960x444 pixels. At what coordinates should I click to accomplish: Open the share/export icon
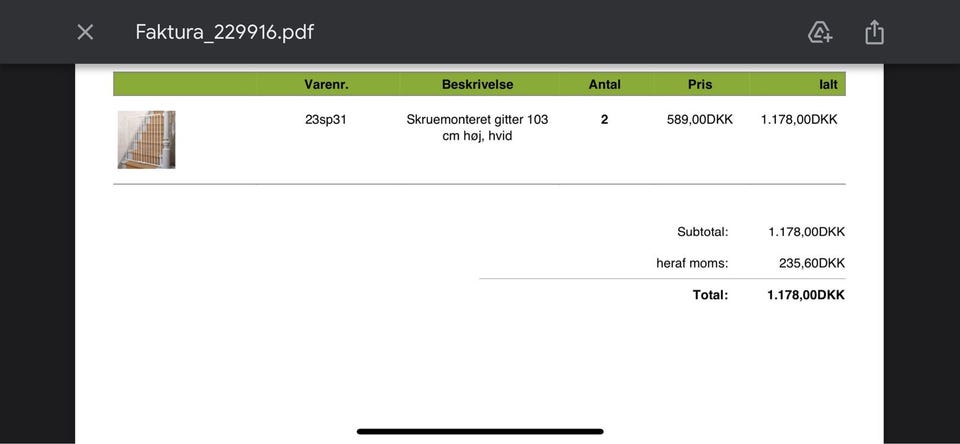pyautogui.click(x=874, y=32)
